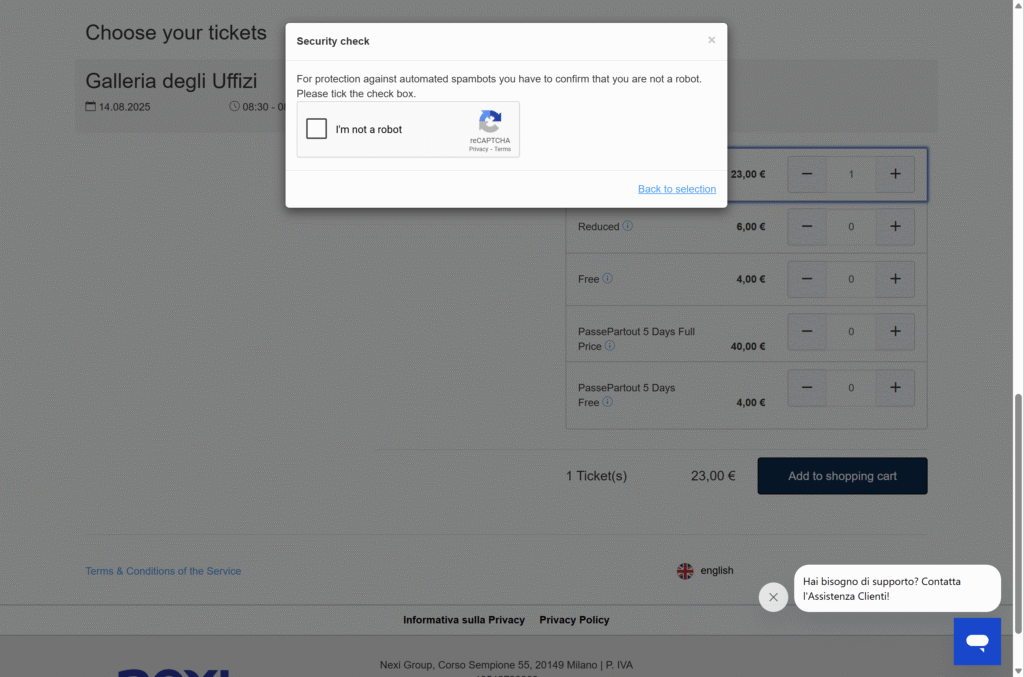Viewport: 1024px width, 677px height.
Task: Open the reCAPTCHA Privacy link
Action: pos(478,150)
